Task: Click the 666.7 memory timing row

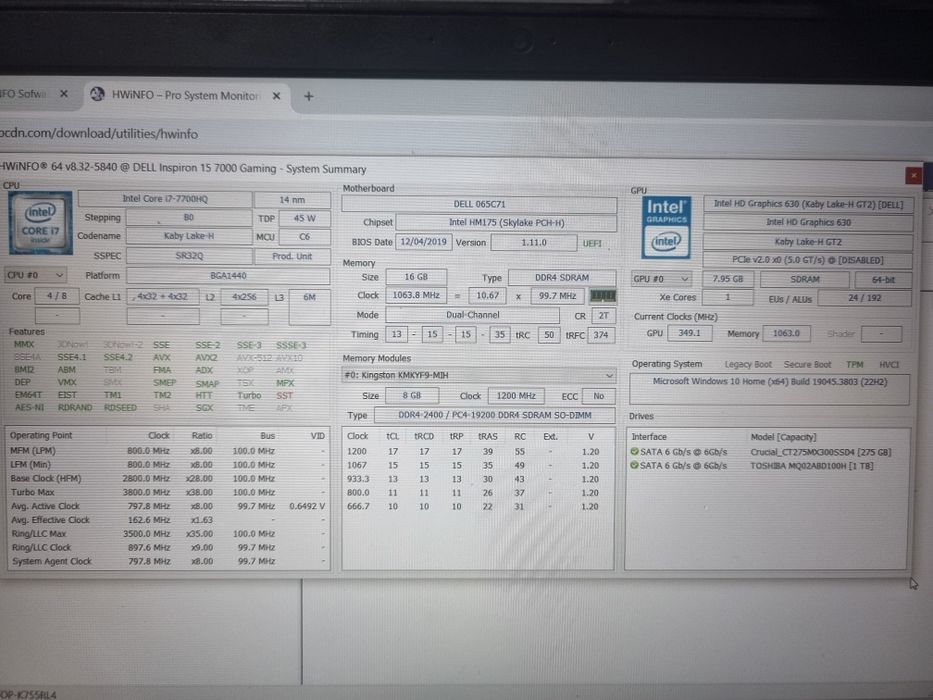Action: pyautogui.click(x=478, y=507)
